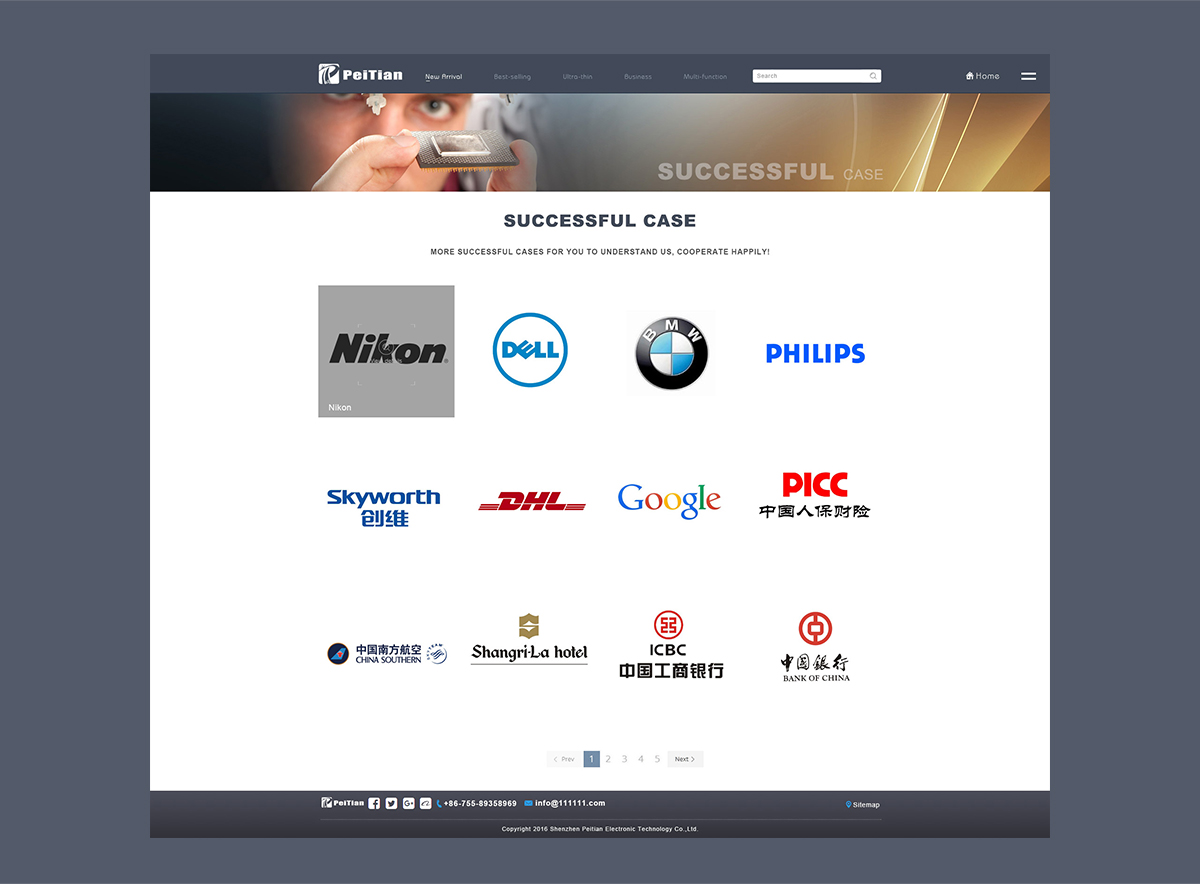
Task: Open the BMW case logo
Action: 671,352
